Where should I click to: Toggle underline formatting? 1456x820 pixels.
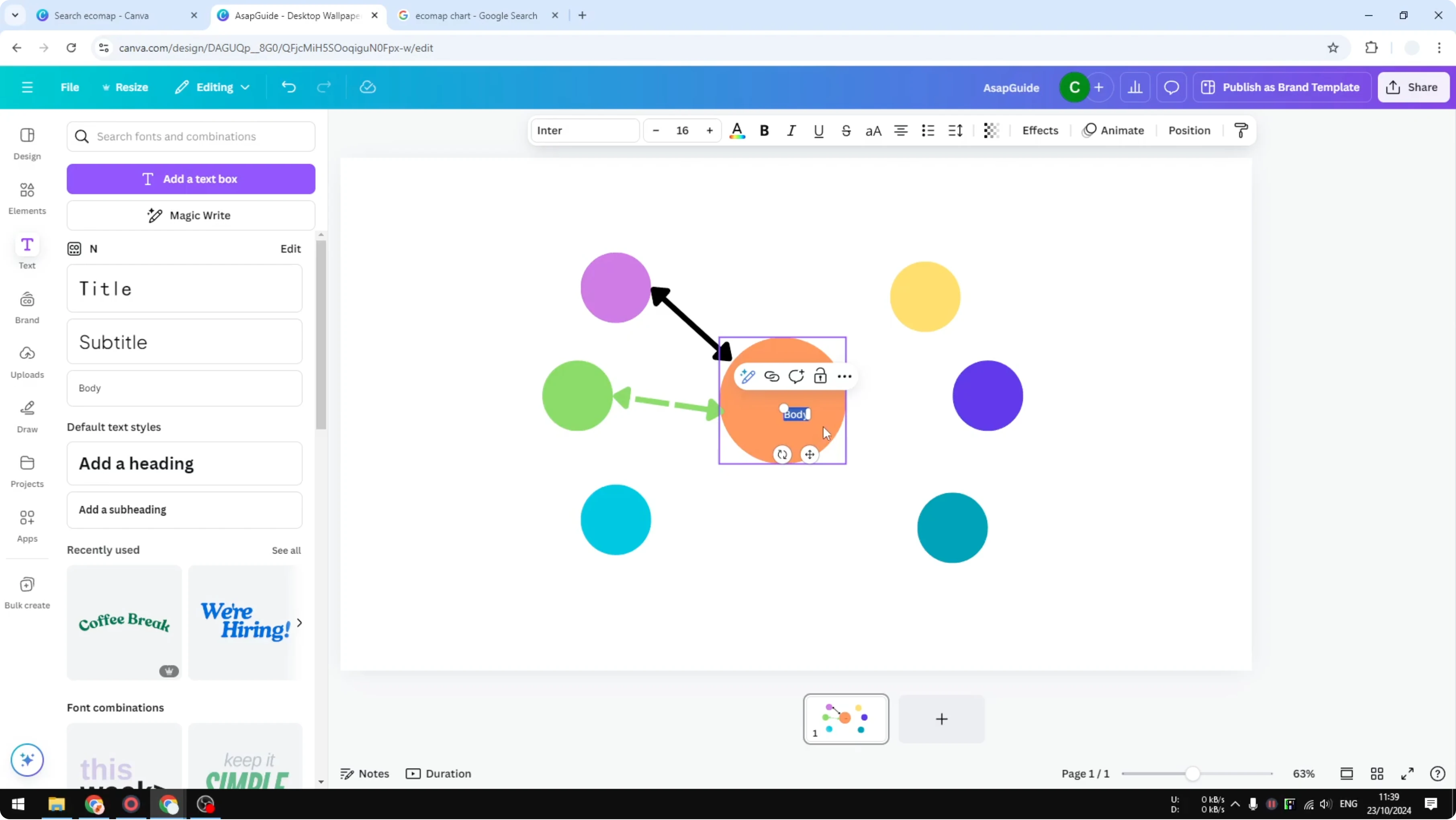(818, 131)
